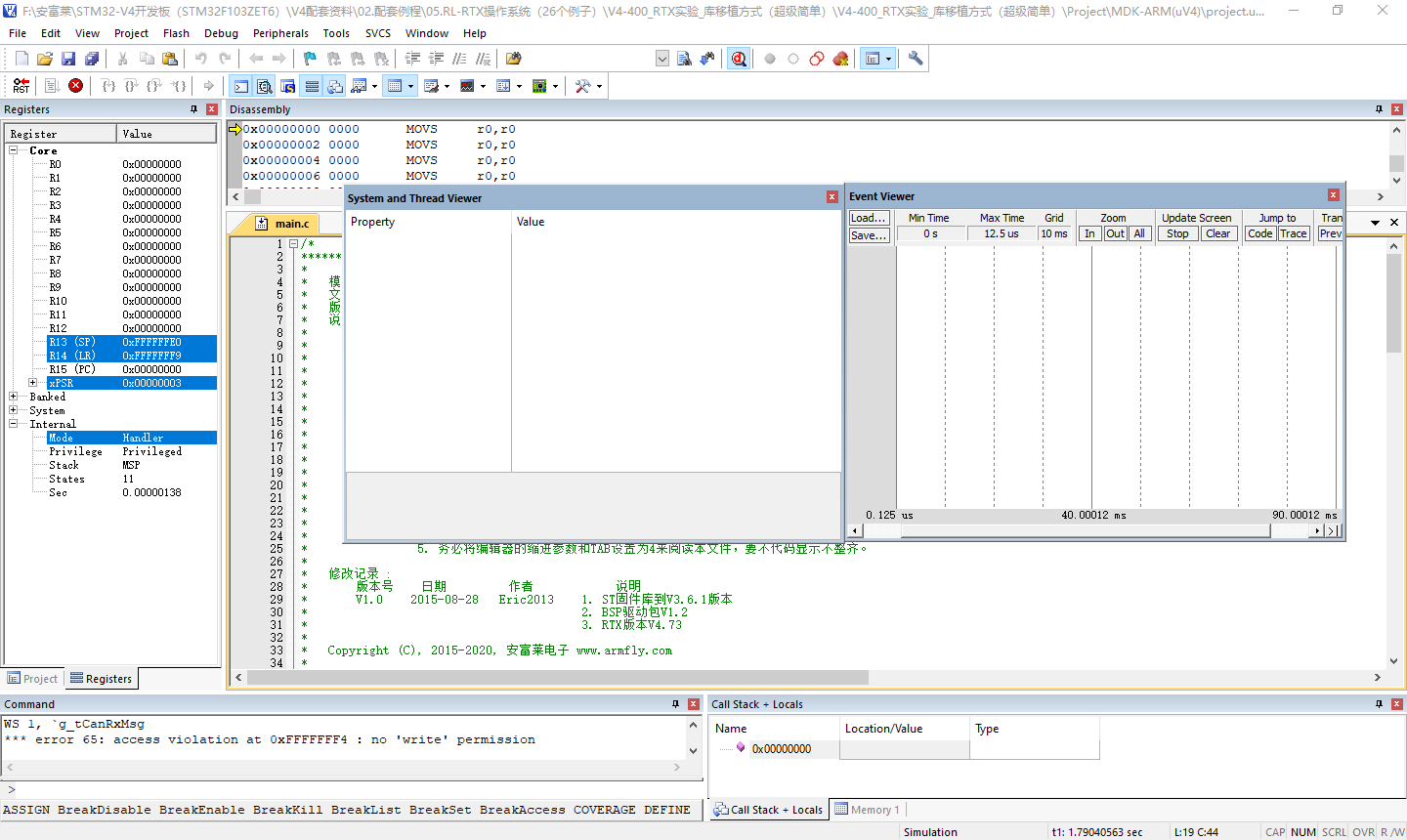
Task: Switch to the Project tab
Action: (33, 679)
